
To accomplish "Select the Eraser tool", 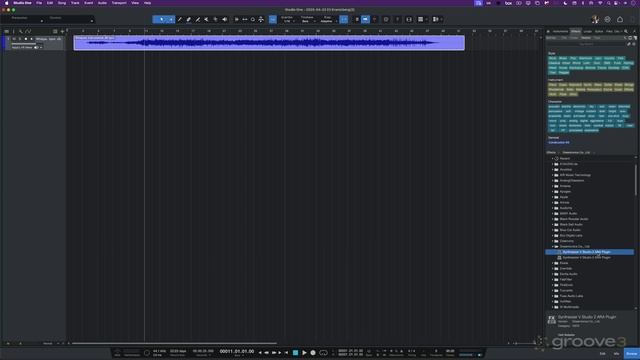I will point(189,19).
